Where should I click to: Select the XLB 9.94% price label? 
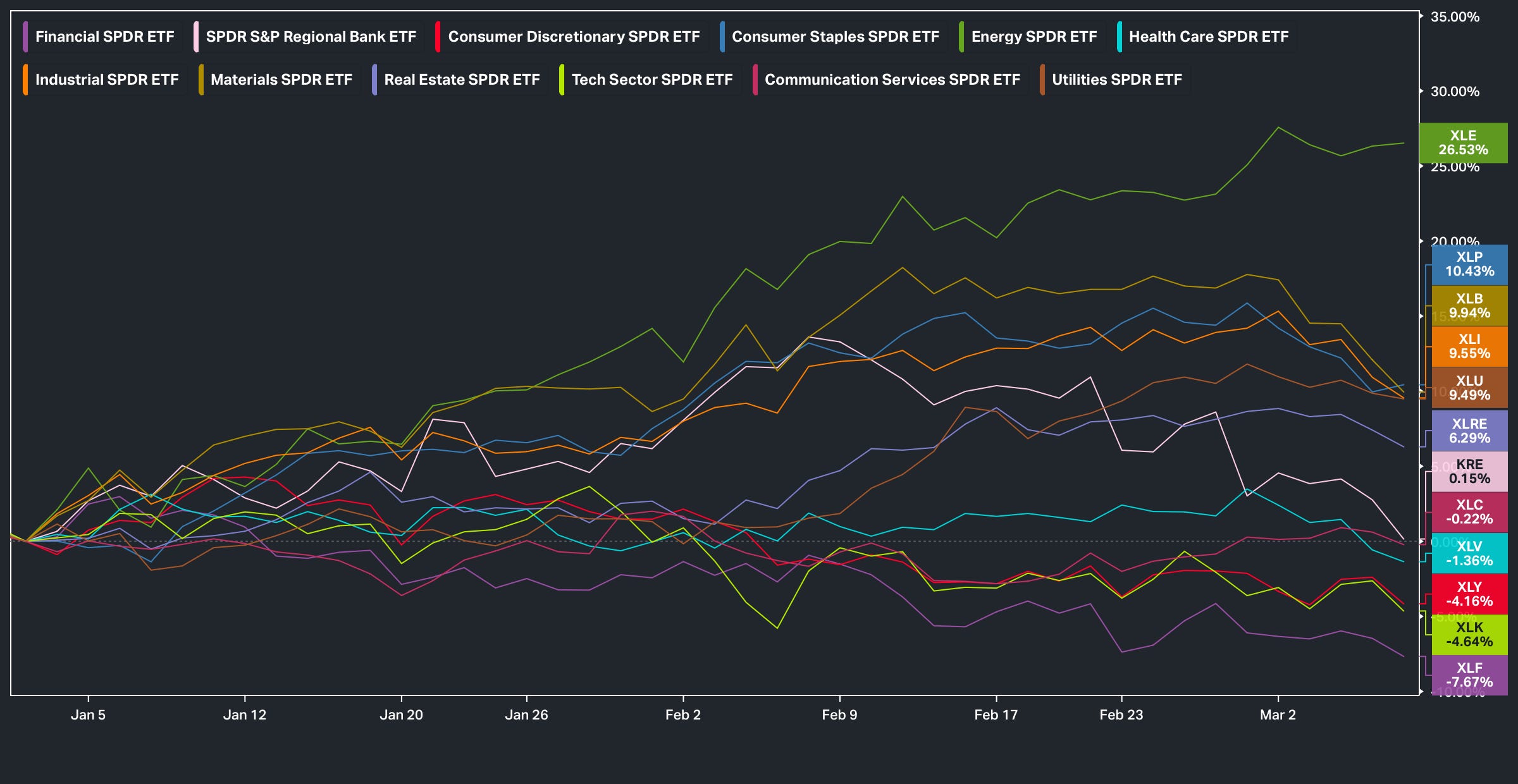click(1469, 306)
